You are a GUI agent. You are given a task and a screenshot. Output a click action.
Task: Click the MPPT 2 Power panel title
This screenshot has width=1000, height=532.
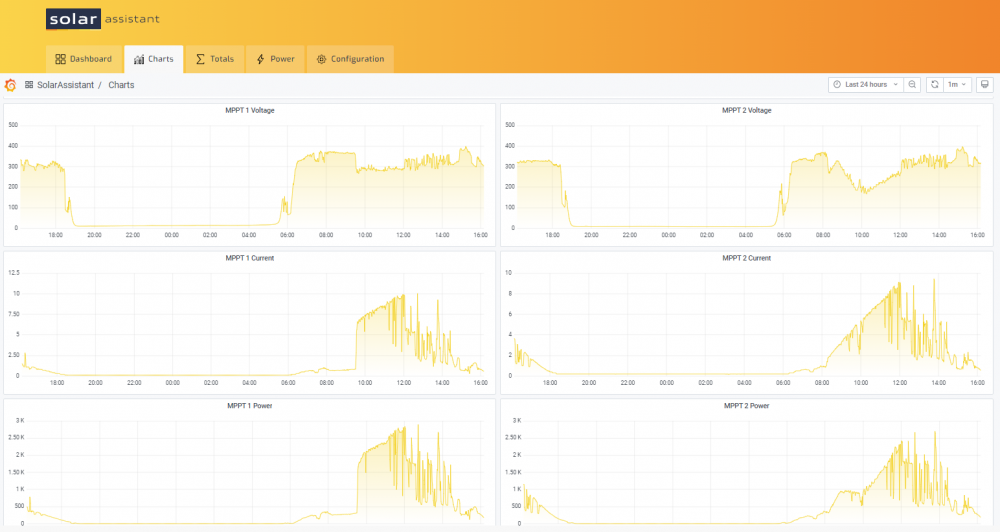[x=746, y=406]
